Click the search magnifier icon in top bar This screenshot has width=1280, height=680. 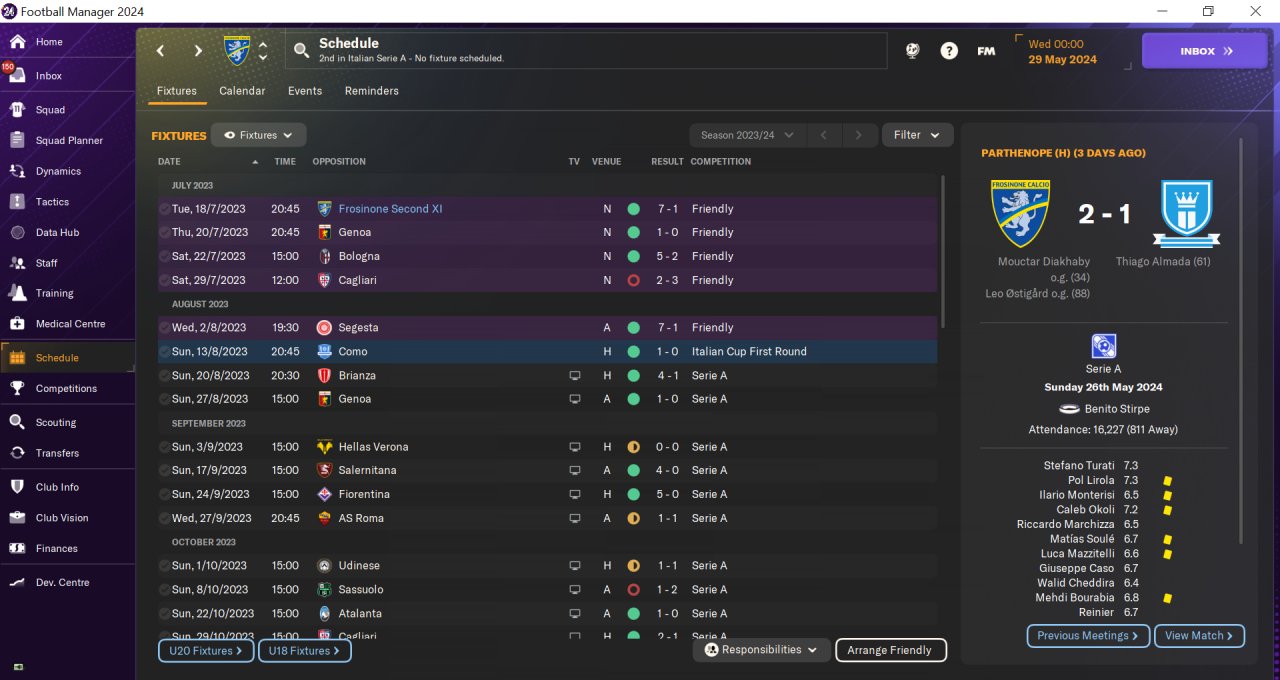click(301, 50)
